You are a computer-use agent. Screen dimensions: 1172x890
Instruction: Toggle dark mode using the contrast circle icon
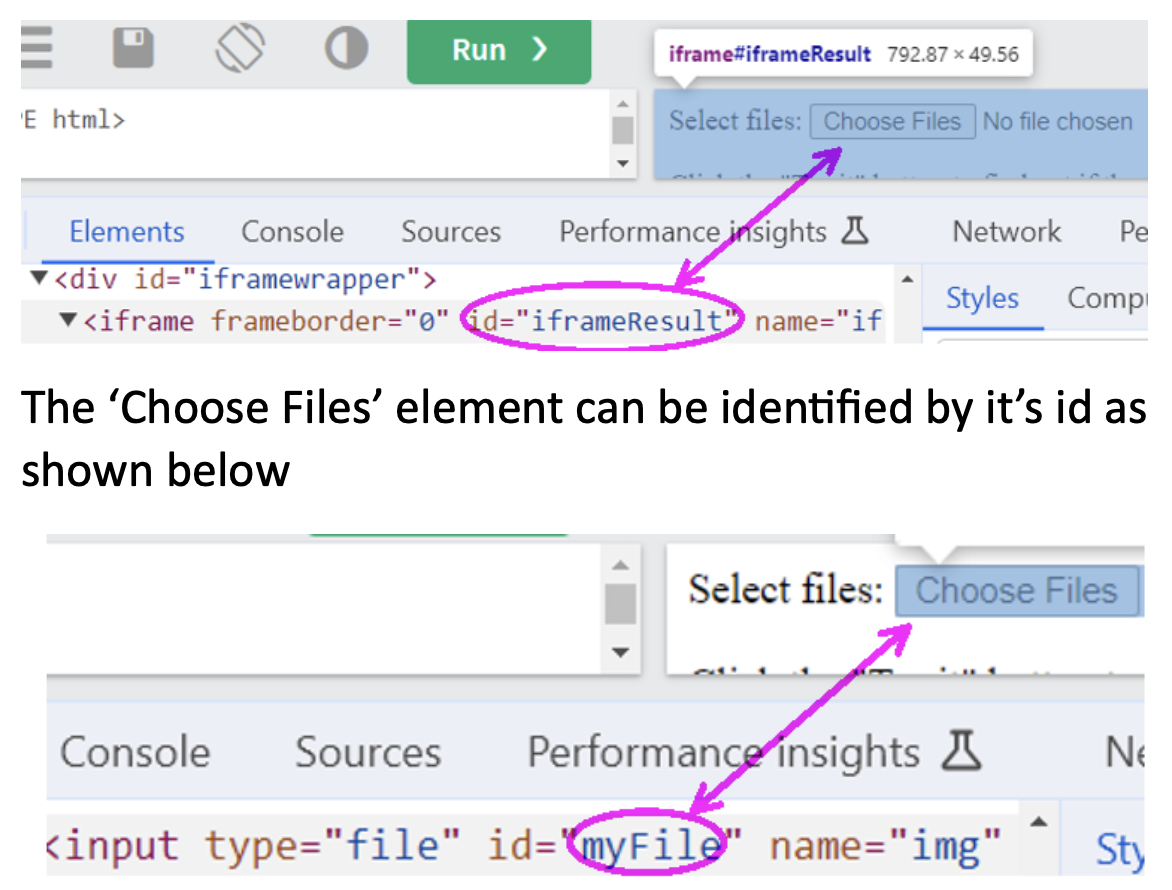pyautogui.click(x=346, y=47)
